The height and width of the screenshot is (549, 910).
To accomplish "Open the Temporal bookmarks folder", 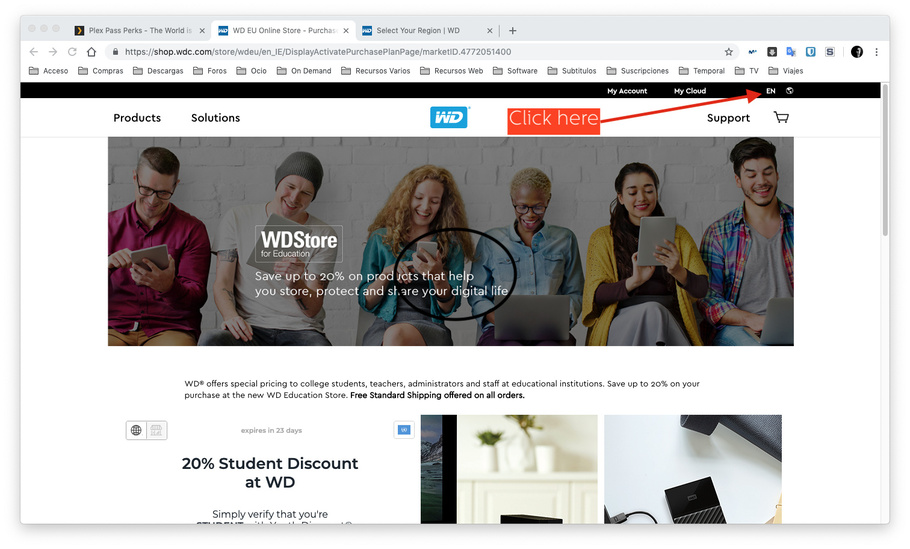I will (x=702, y=71).
